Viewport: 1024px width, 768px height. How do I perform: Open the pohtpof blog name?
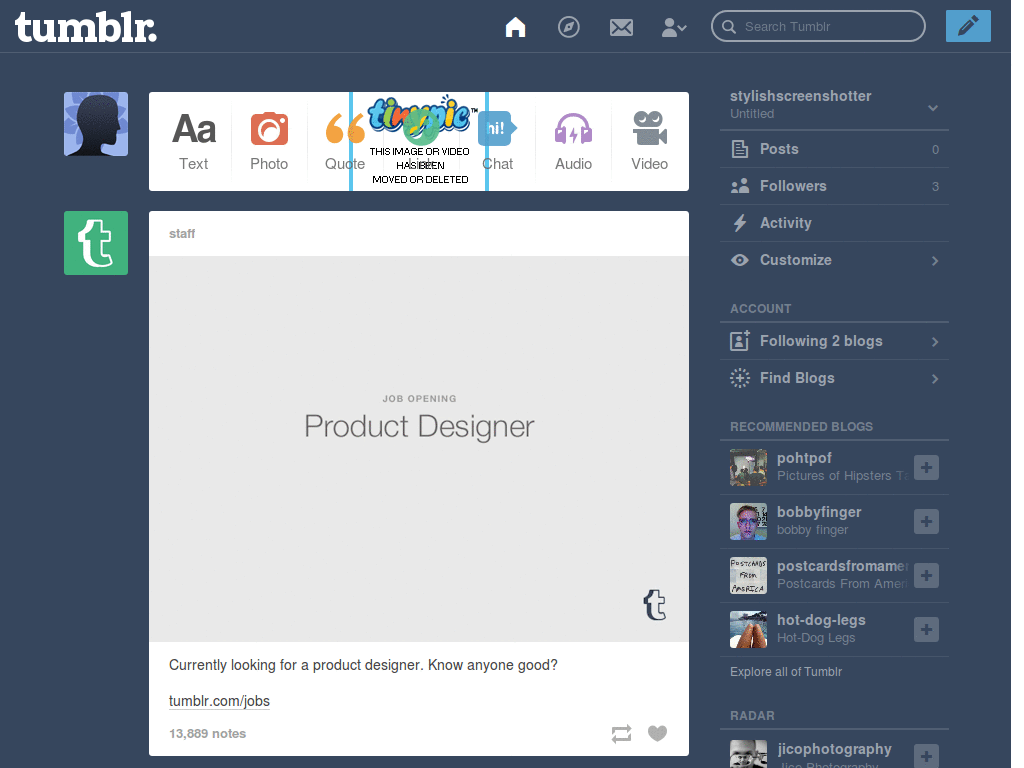pos(804,458)
